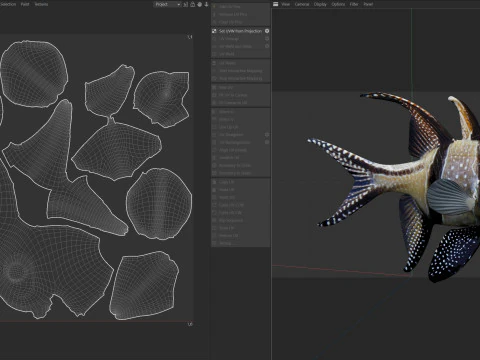
Task: Click the Remove UV Pins command
Action: 240,14
